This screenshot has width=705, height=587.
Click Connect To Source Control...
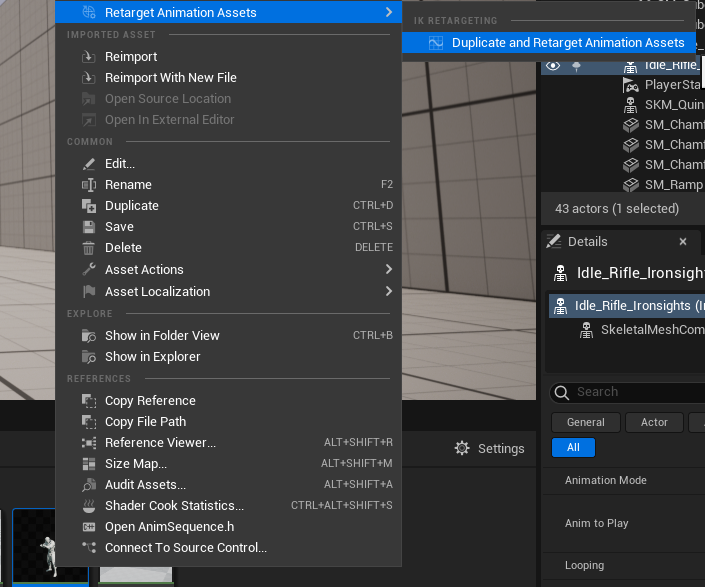228,548
